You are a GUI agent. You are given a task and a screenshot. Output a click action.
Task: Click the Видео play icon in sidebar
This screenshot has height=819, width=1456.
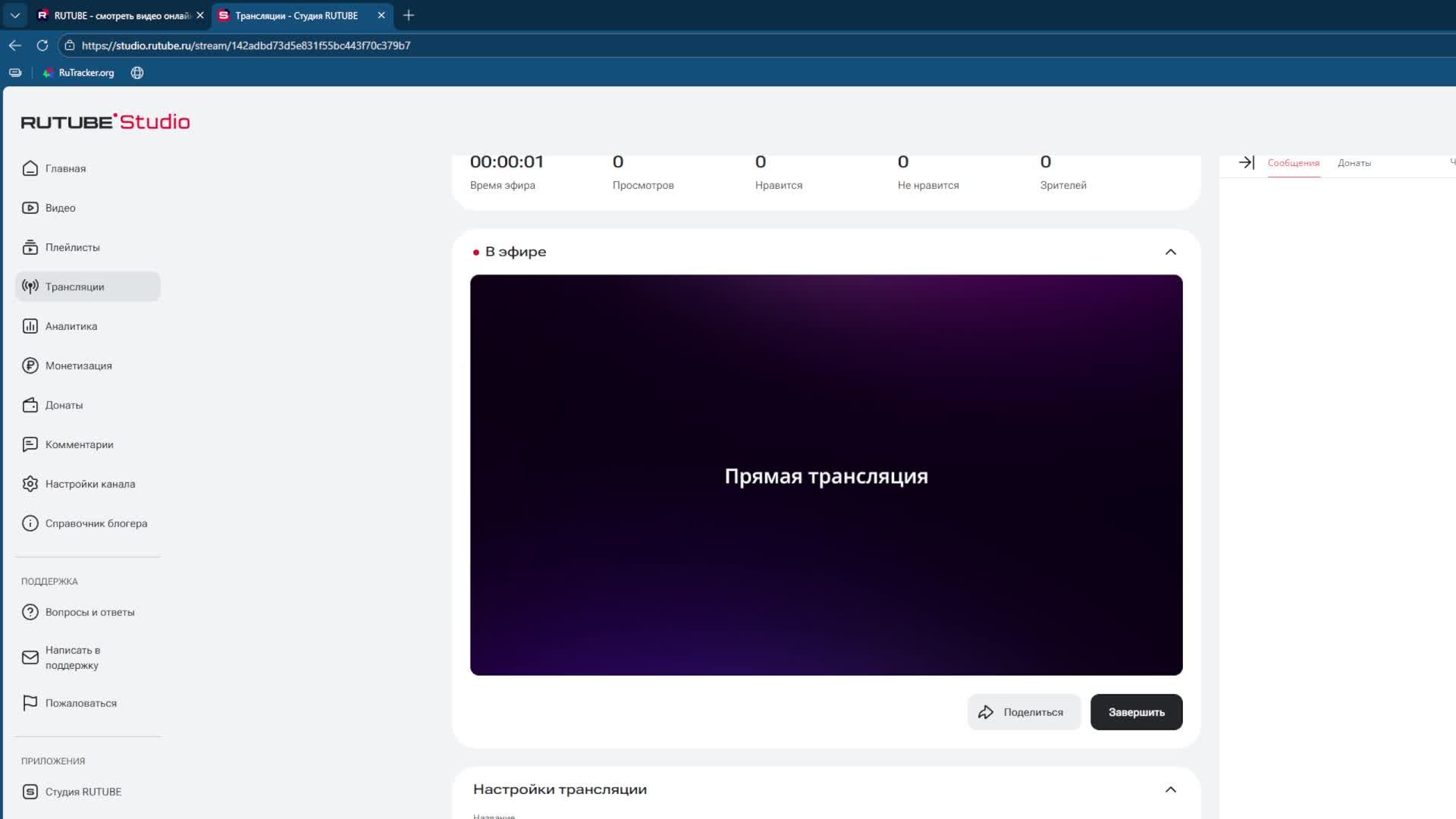coord(30,208)
